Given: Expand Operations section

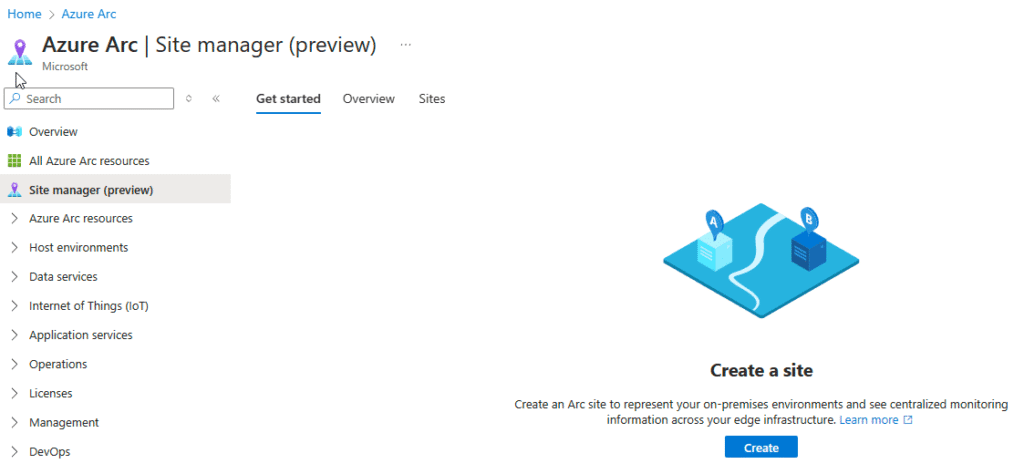Looking at the screenshot, I should (x=15, y=364).
